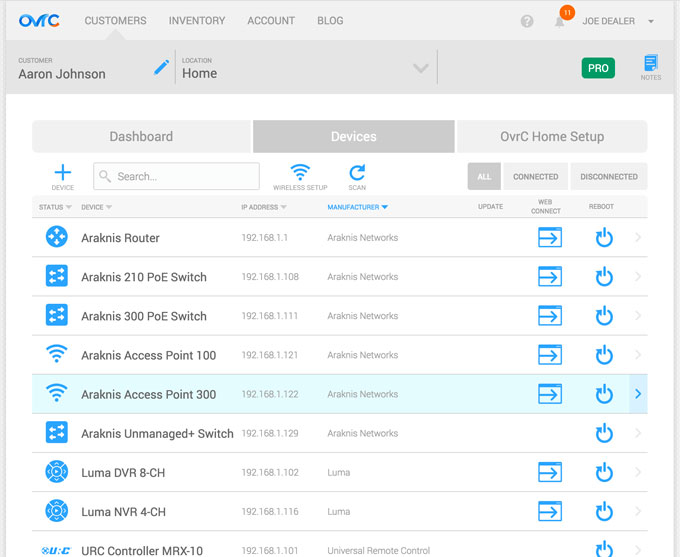Image resolution: width=680 pixels, height=557 pixels.
Task: Go to CUSTOMERS menu
Action: pos(115,21)
